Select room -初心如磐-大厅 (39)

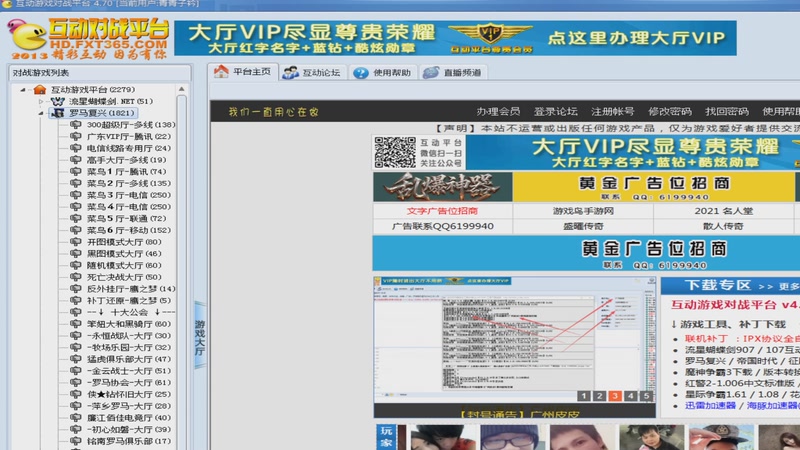coord(129,430)
